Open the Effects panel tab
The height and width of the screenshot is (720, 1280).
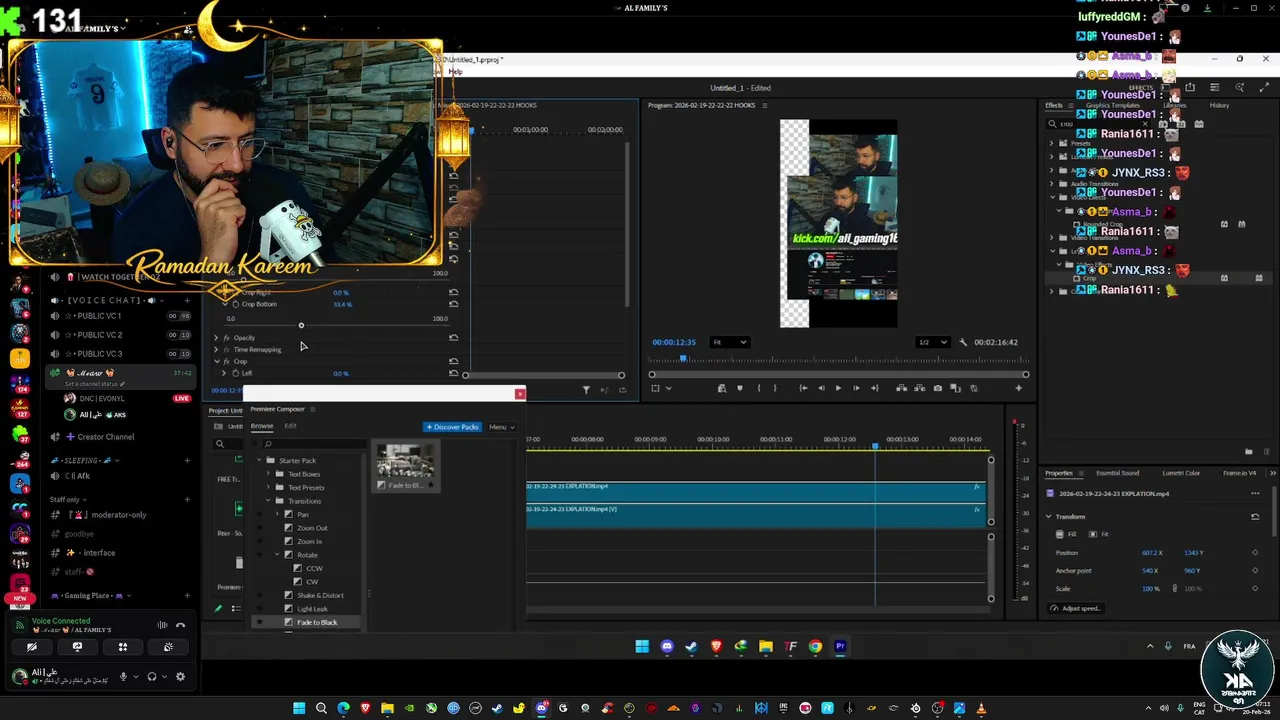click(1054, 105)
